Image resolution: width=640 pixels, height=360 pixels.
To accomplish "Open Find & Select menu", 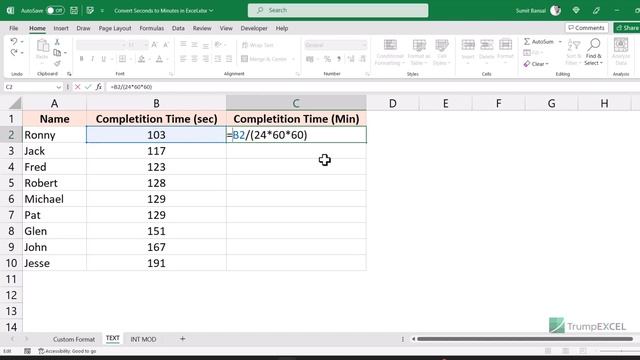I will 593,52.
